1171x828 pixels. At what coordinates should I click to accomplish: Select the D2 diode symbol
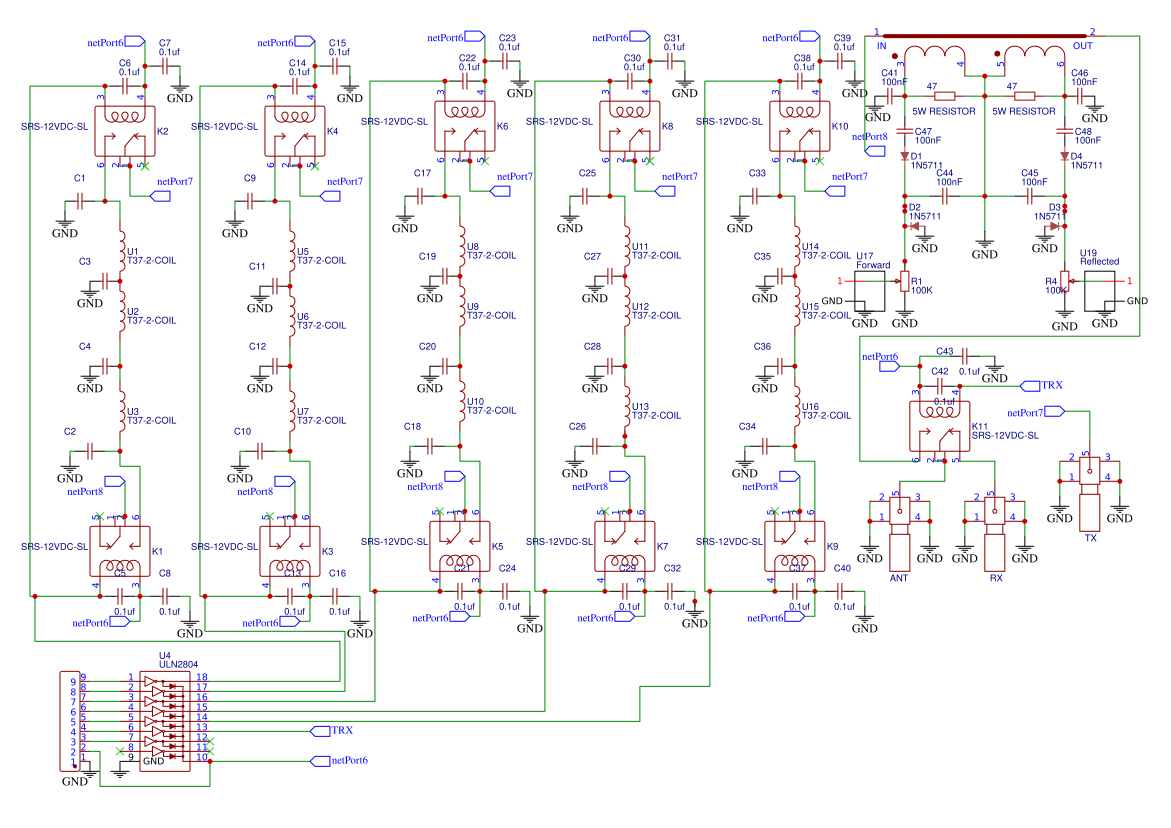tap(913, 226)
